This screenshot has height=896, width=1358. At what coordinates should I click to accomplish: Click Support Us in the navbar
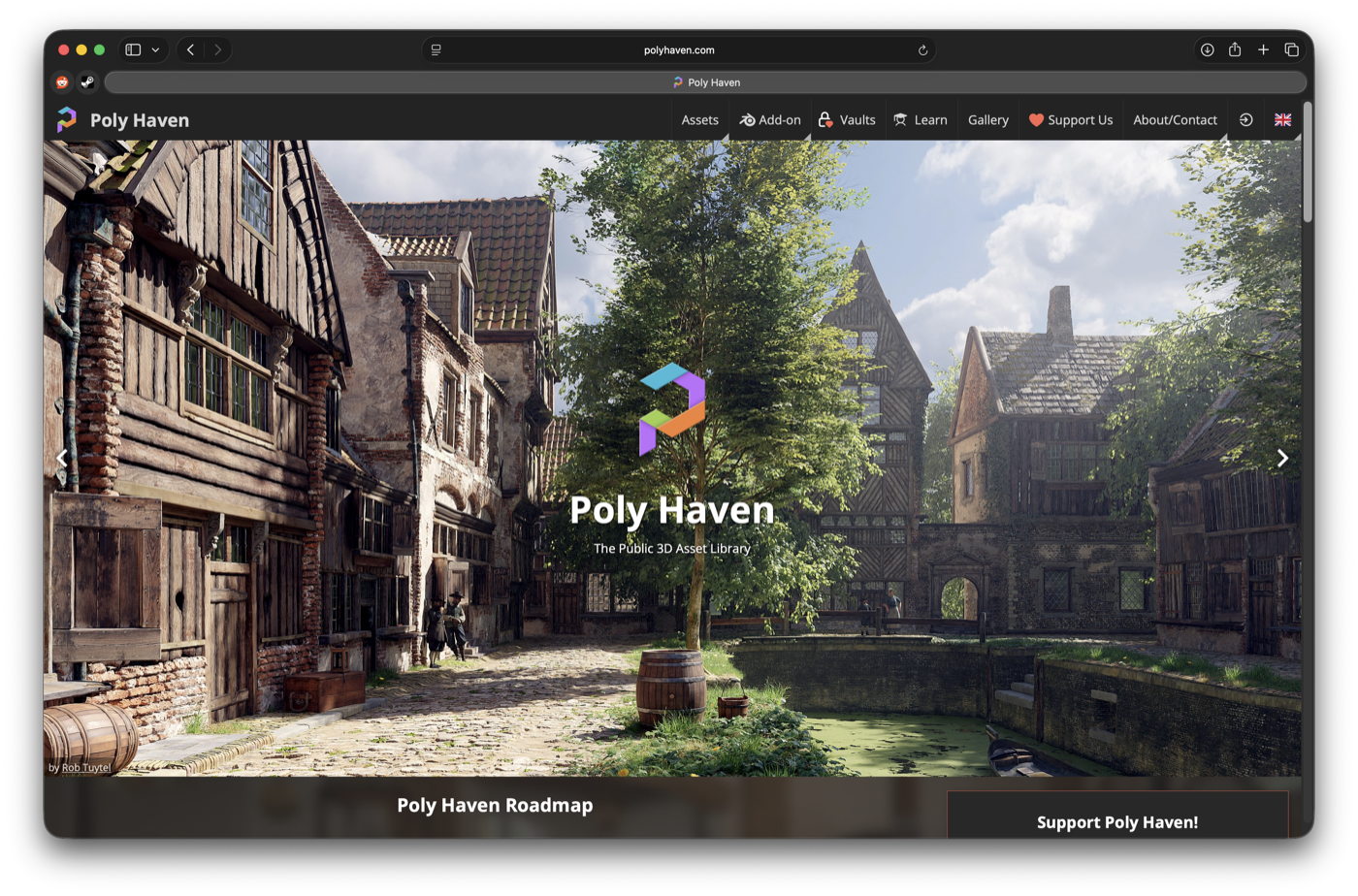point(1071,120)
